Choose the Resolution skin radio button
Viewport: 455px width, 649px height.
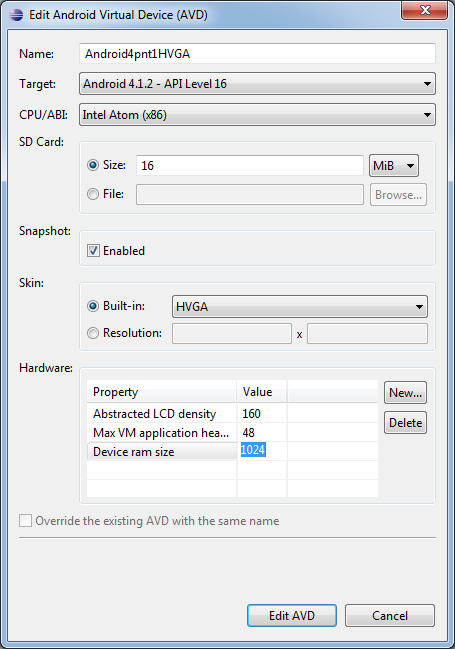pyautogui.click(x=93, y=333)
